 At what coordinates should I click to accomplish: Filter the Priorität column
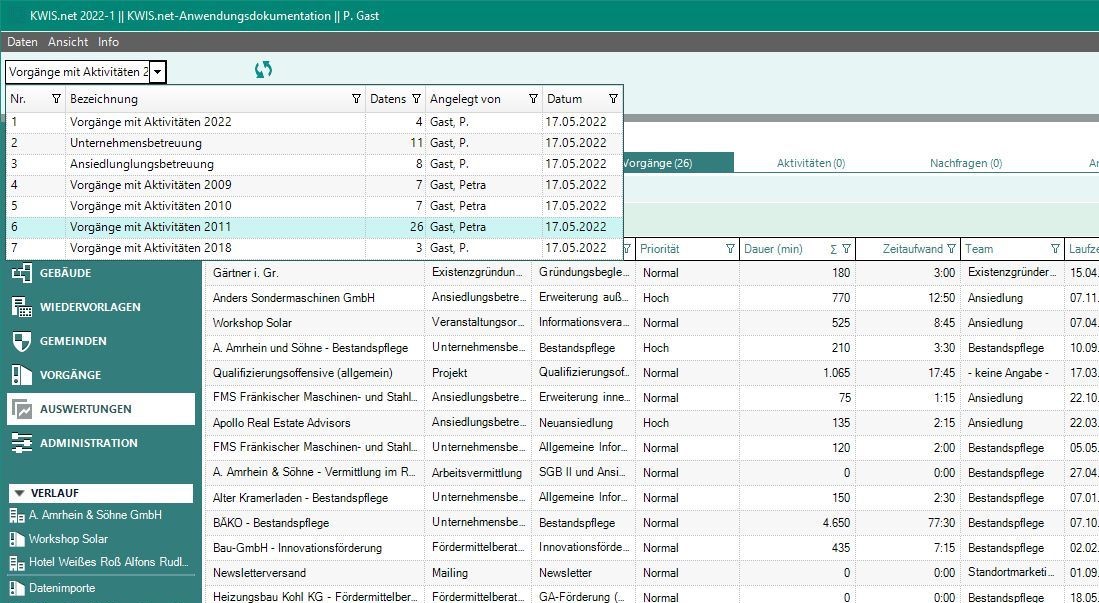(x=730, y=249)
